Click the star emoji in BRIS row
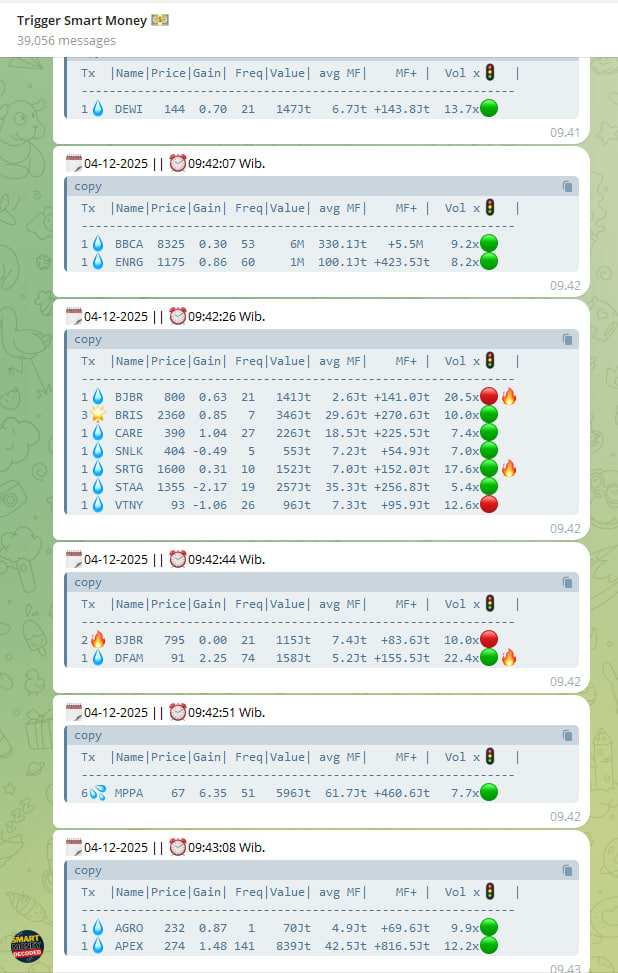The height and width of the screenshot is (973, 618). coord(98,415)
